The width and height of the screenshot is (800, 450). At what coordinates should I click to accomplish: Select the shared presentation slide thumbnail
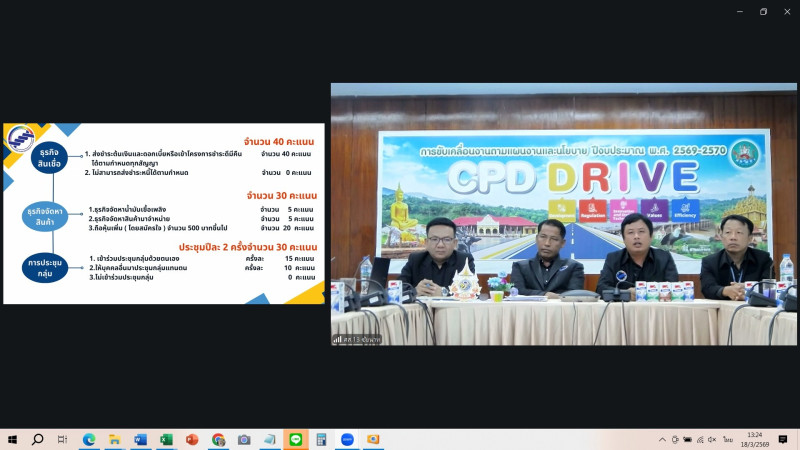164,212
